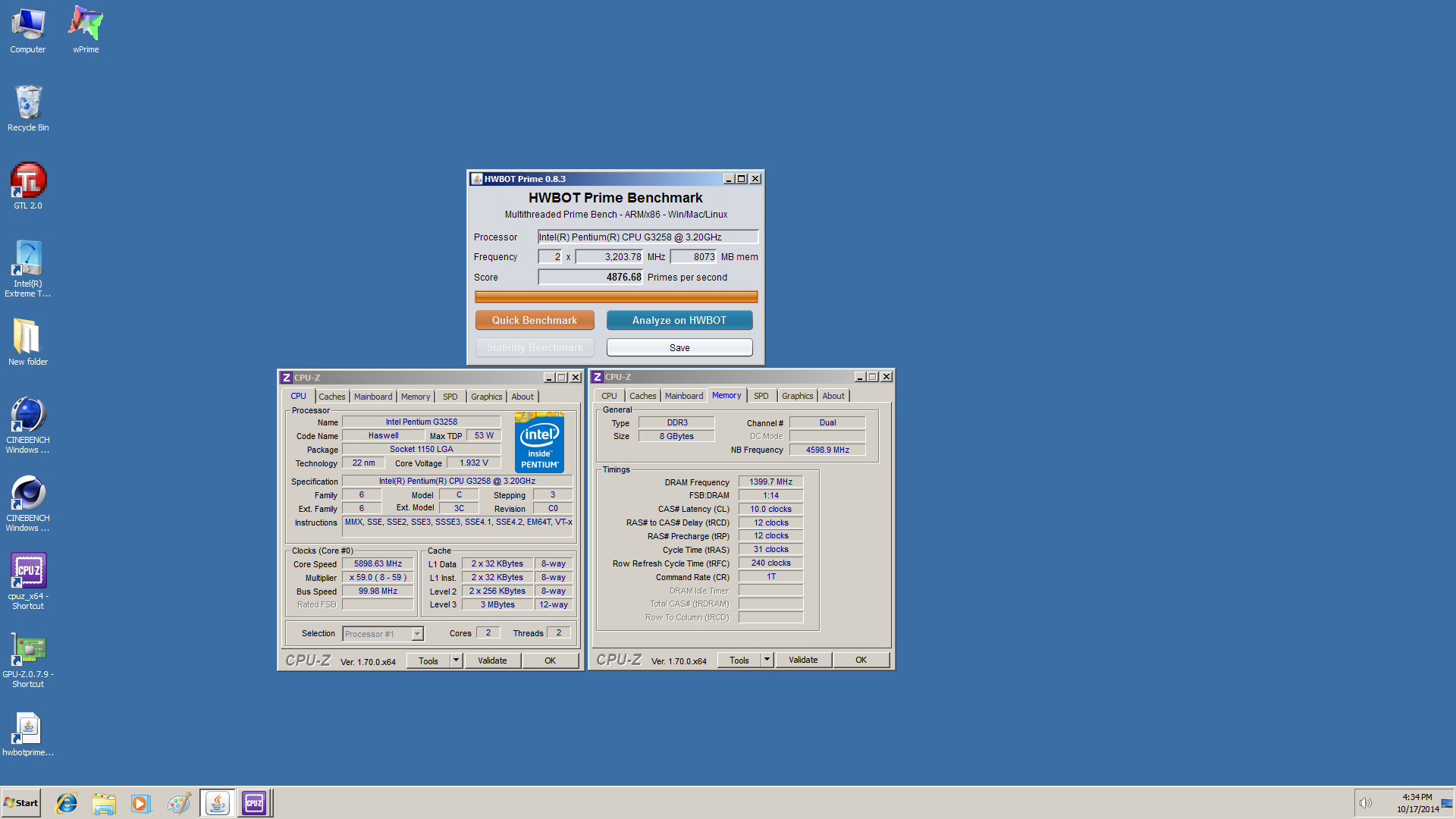The width and height of the screenshot is (1456, 819).
Task: Select the GPU-Z.0.7.9 Shortcut icon
Action: pyautogui.click(x=28, y=659)
